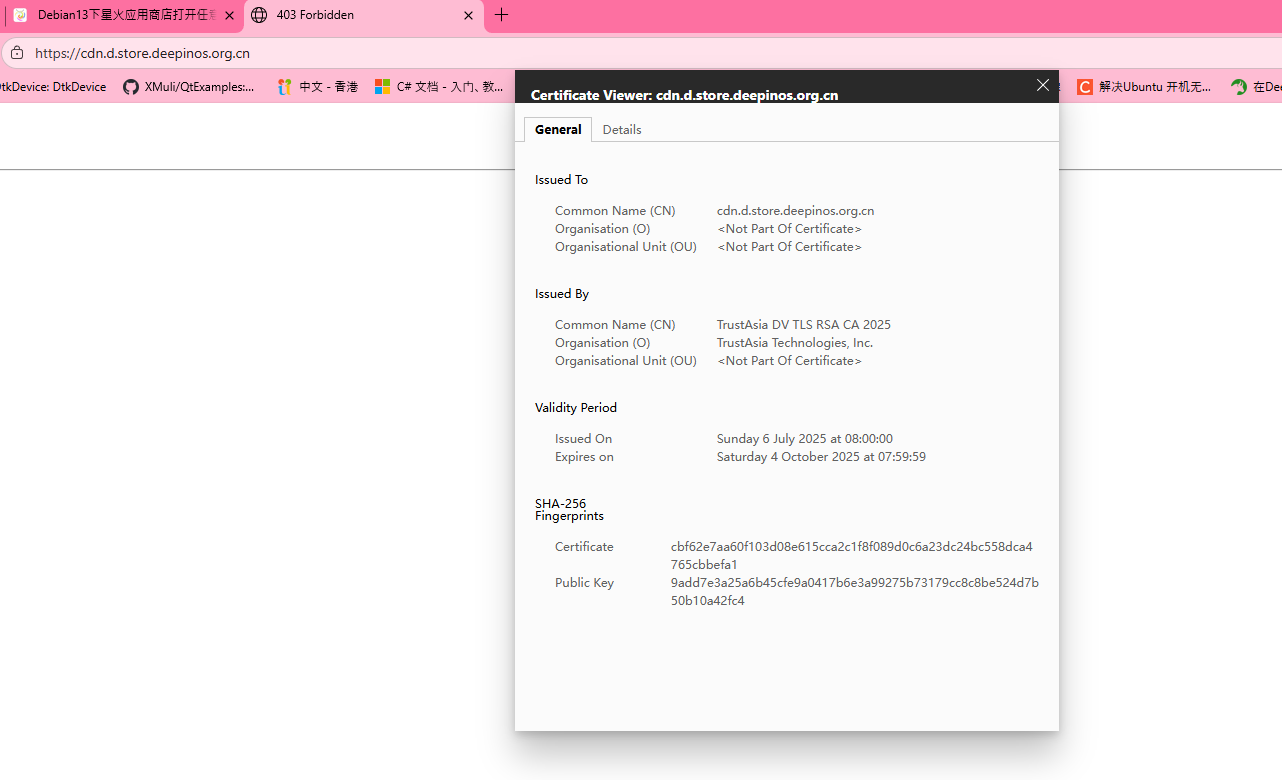Click the issued-to common name cdn.d.store.deepinos.org.cn
The image size is (1282, 780).
(795, 211)
